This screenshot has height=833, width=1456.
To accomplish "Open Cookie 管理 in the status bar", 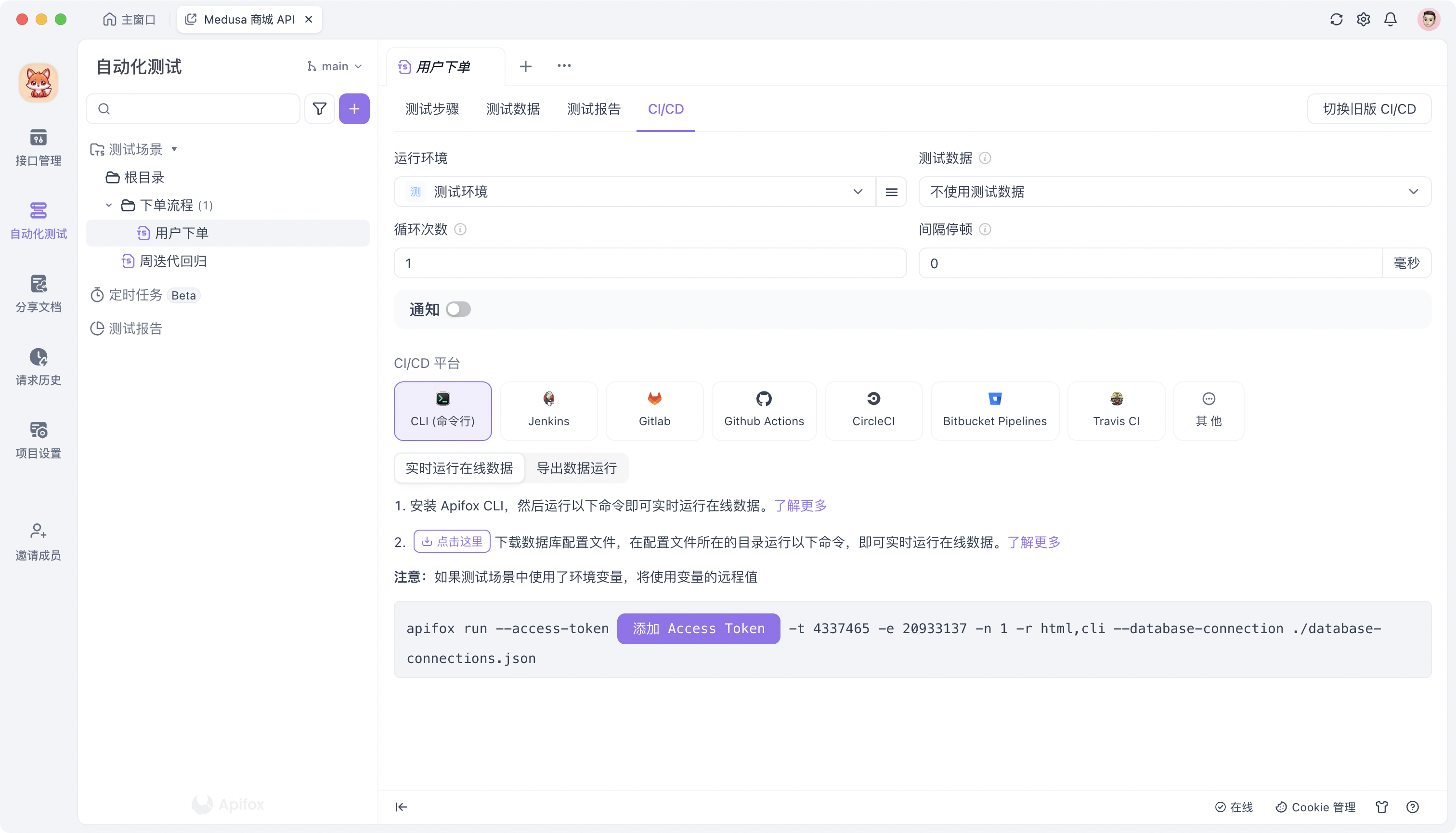I will (1315, 807).
